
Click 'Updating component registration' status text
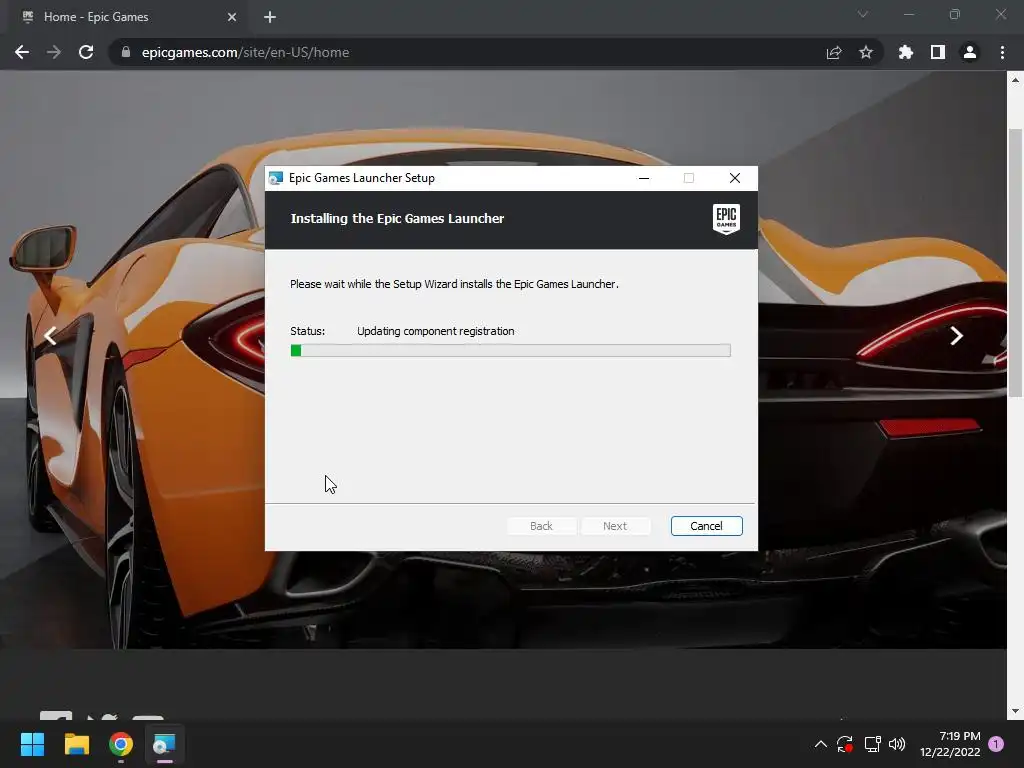point(436,331)
